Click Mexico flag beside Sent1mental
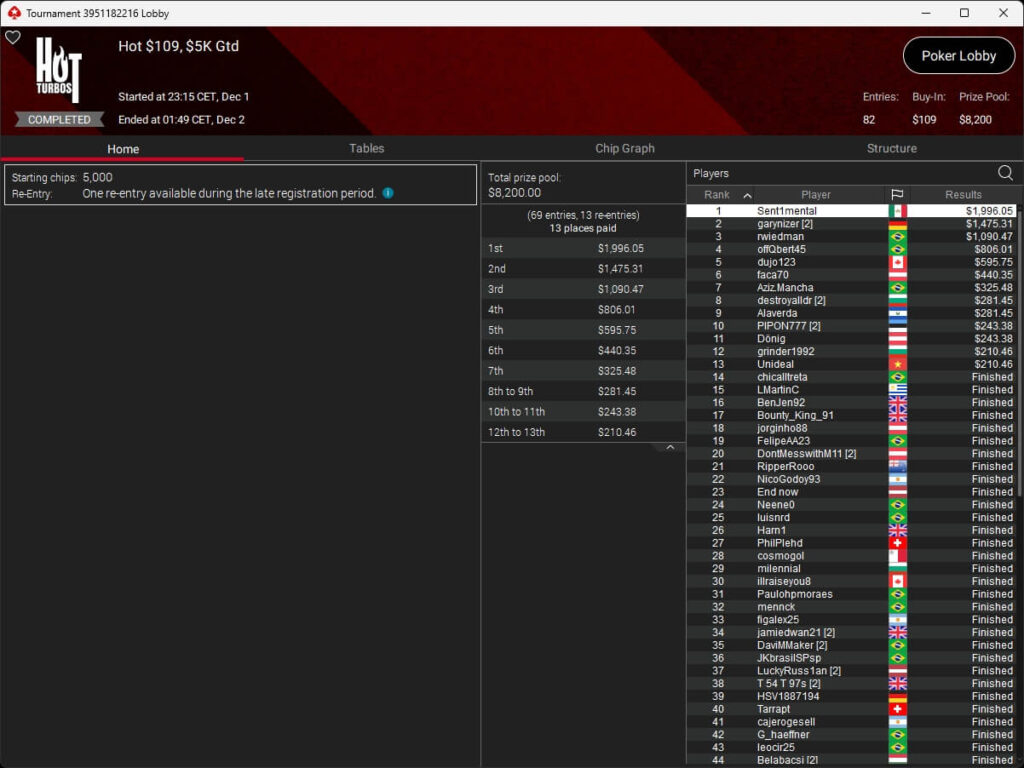 pyautogui.click(x=897, y=211)
